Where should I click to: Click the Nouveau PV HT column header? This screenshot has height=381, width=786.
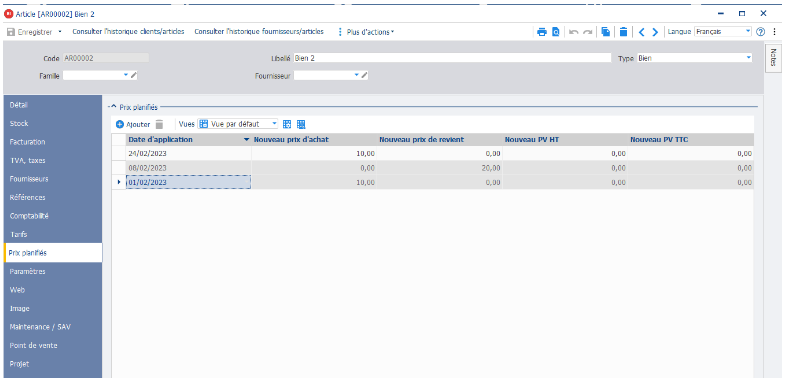coord(565,140)
